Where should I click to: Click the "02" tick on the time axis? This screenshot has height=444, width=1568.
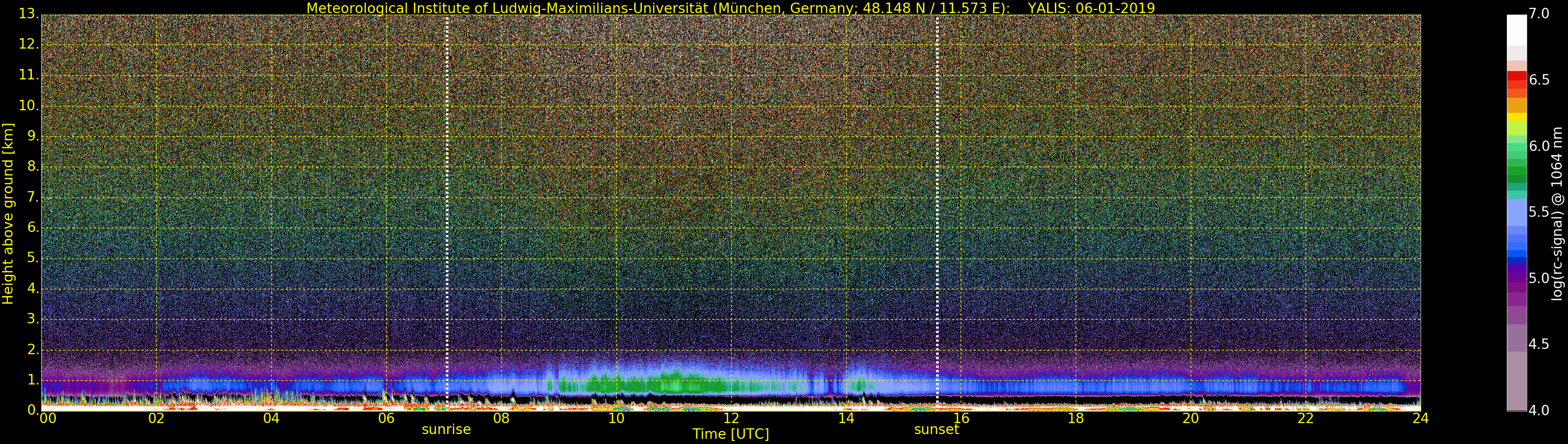(156, 418)
